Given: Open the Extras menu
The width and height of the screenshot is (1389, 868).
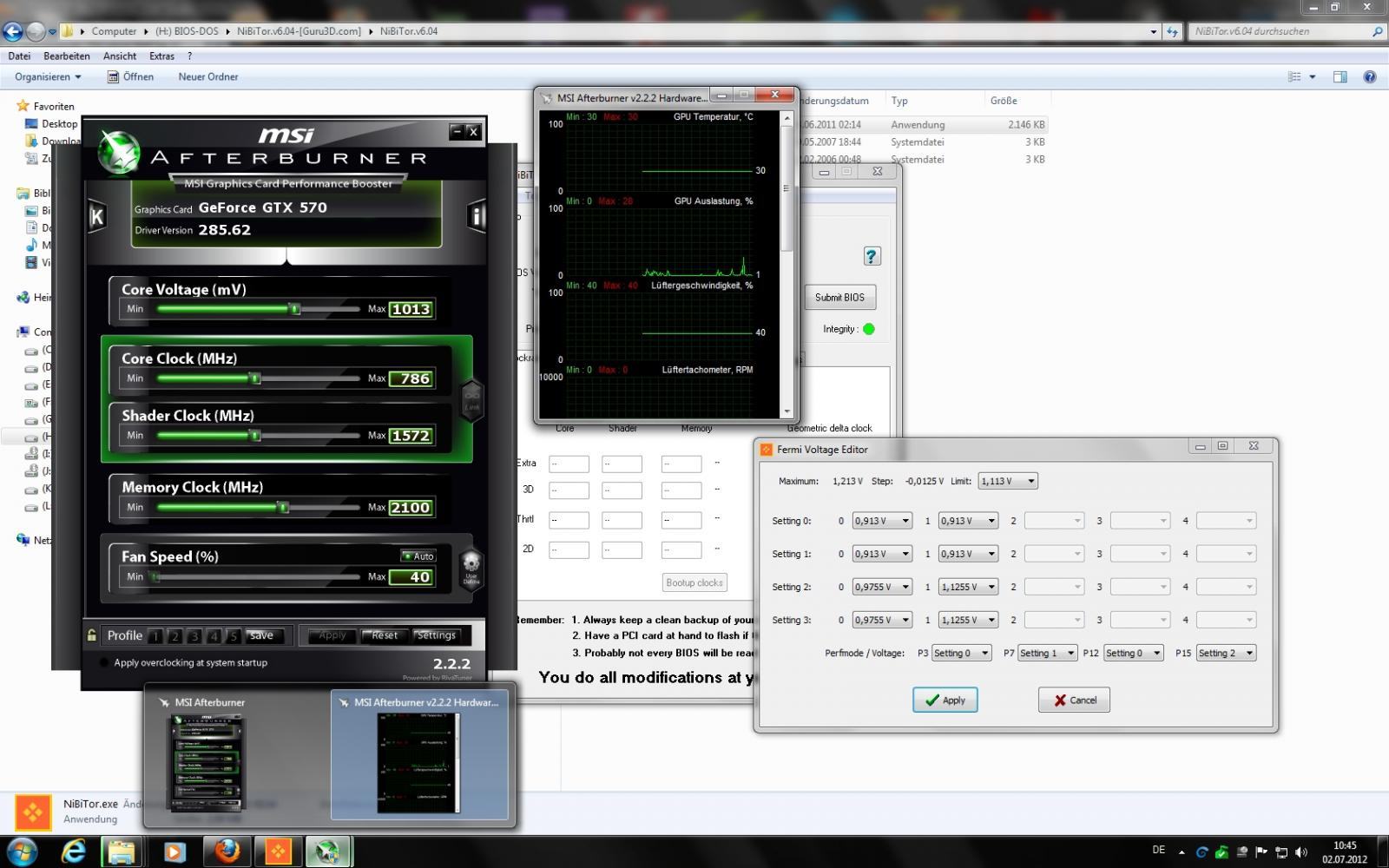Looking at the screenshot, I should click(x=161, y=56).
